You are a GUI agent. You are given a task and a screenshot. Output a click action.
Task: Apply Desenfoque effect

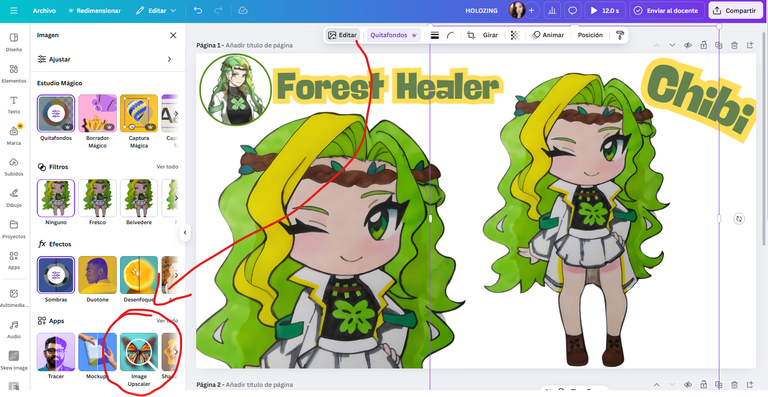click(x=139, y=275)
